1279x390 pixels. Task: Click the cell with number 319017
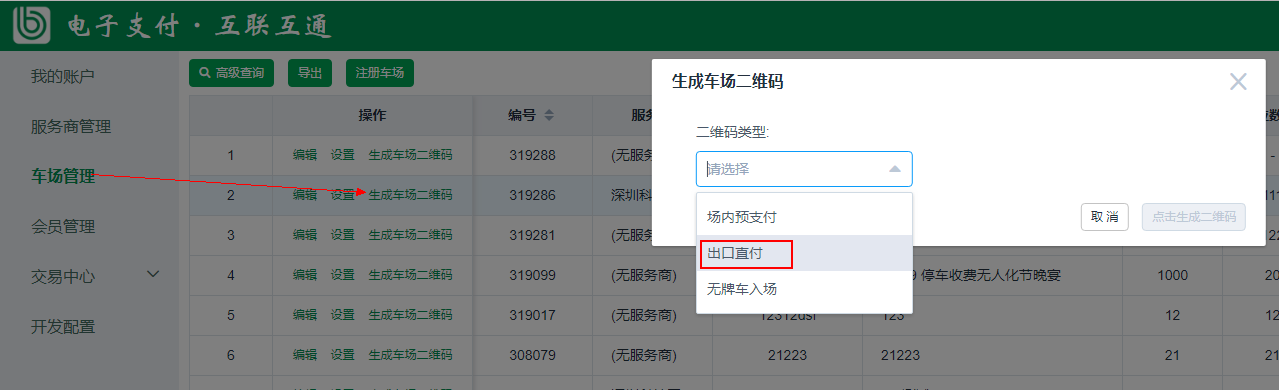click(x=533, y=315)
